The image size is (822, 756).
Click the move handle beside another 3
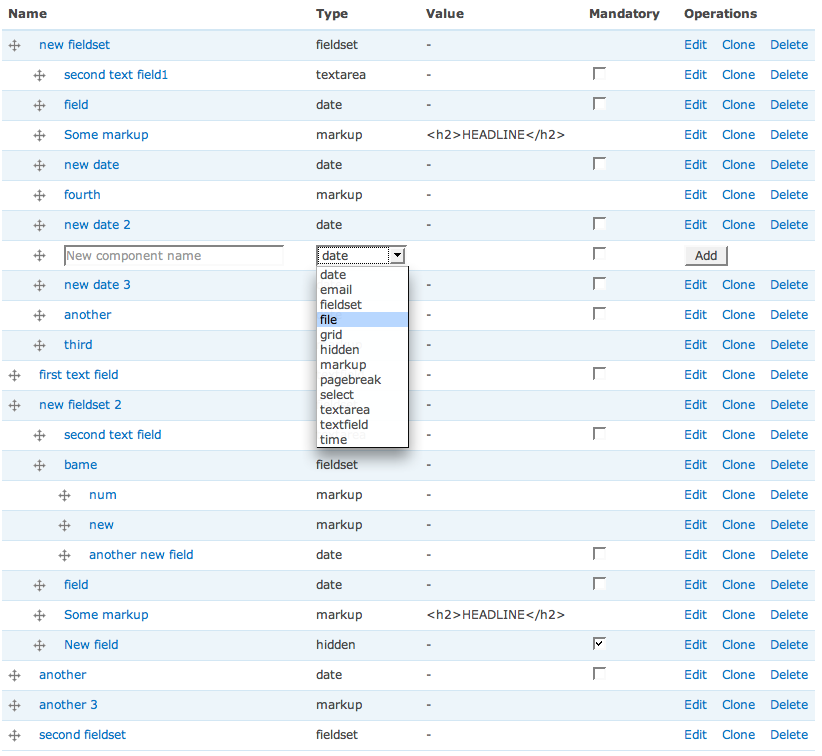pos(15,706)
